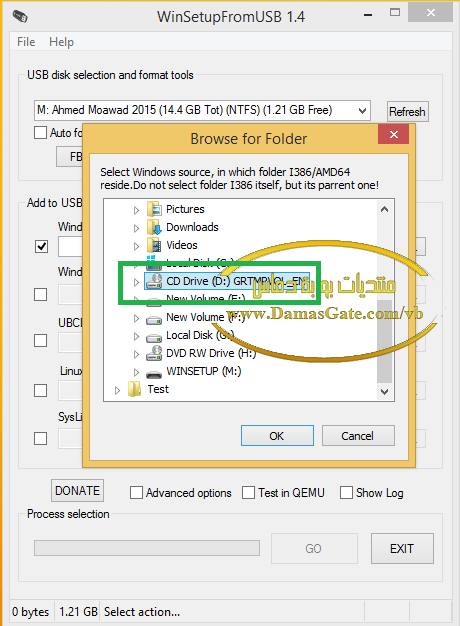Select the DVD RW Drive (H:) icon
Image resolution: width=460 pixels, height=626 pixels.
pyautogui.click(x=154, y=353)
